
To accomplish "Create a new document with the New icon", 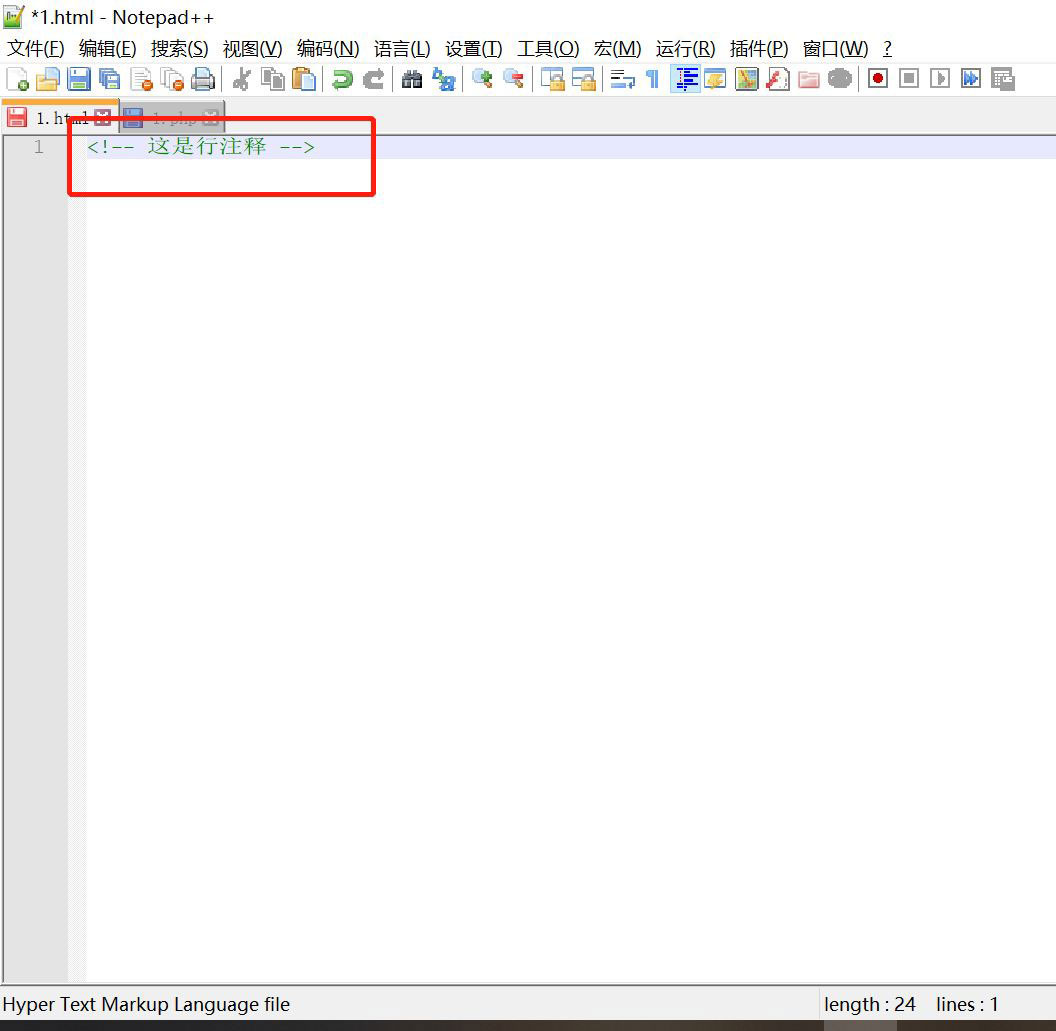I will pos(18,79).
